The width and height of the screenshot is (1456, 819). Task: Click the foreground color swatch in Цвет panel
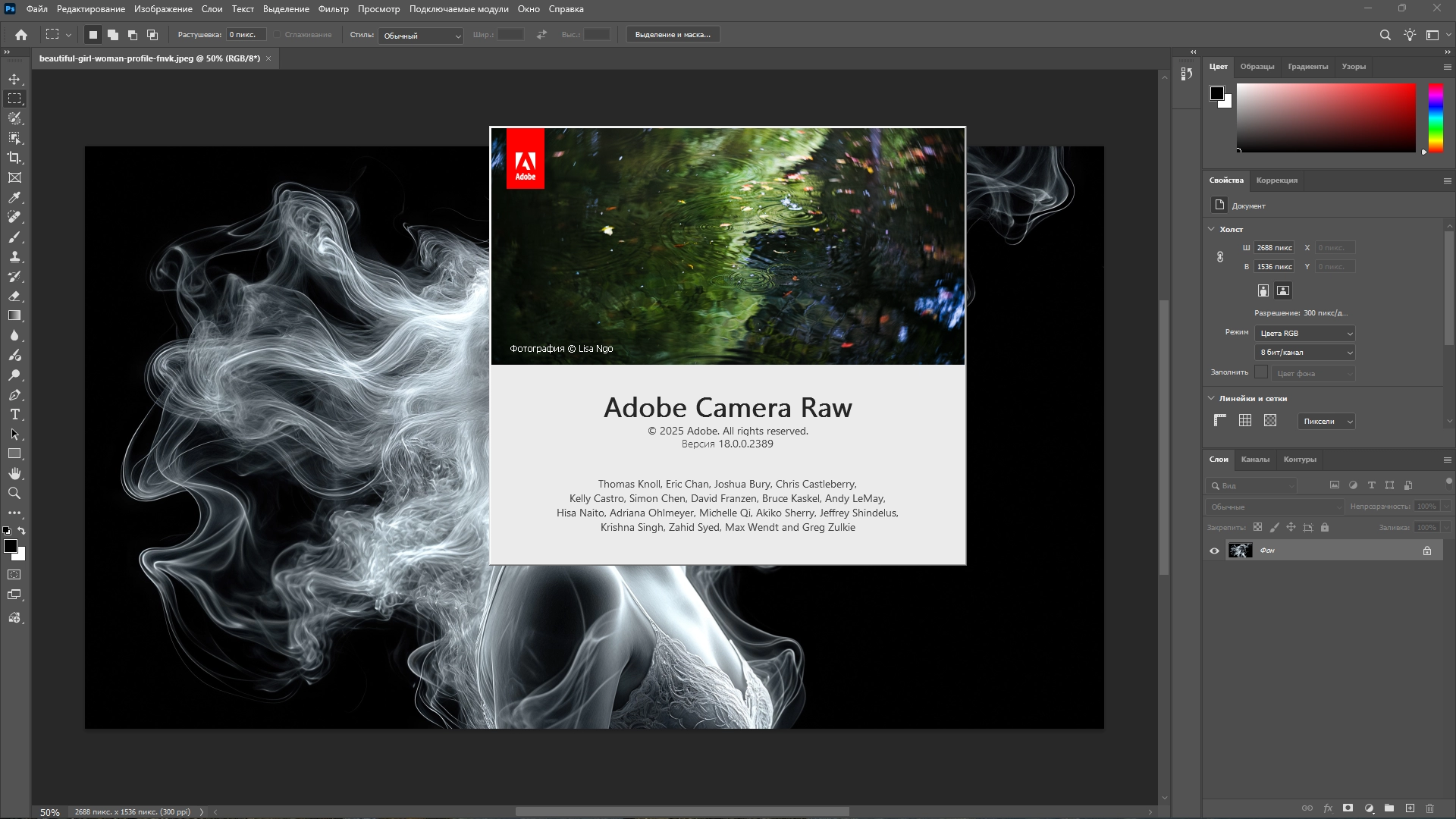click(1217, 93)
